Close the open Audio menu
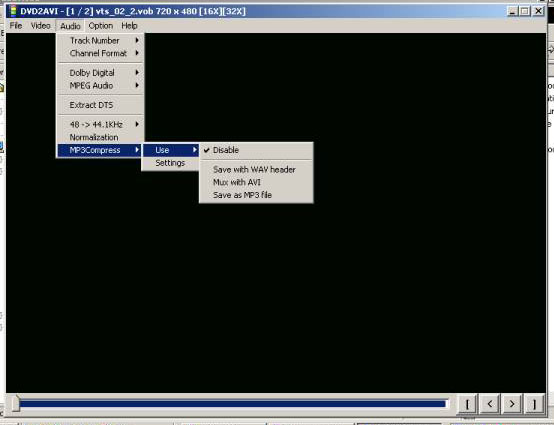The height and width of the screenshot is (425, 554). (70, 26)
